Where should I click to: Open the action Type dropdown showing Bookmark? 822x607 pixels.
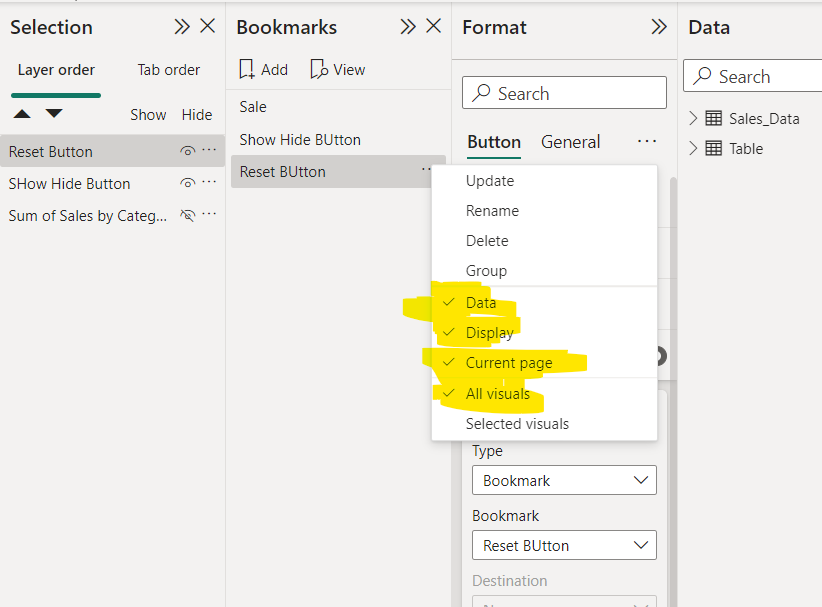point(564,480)
